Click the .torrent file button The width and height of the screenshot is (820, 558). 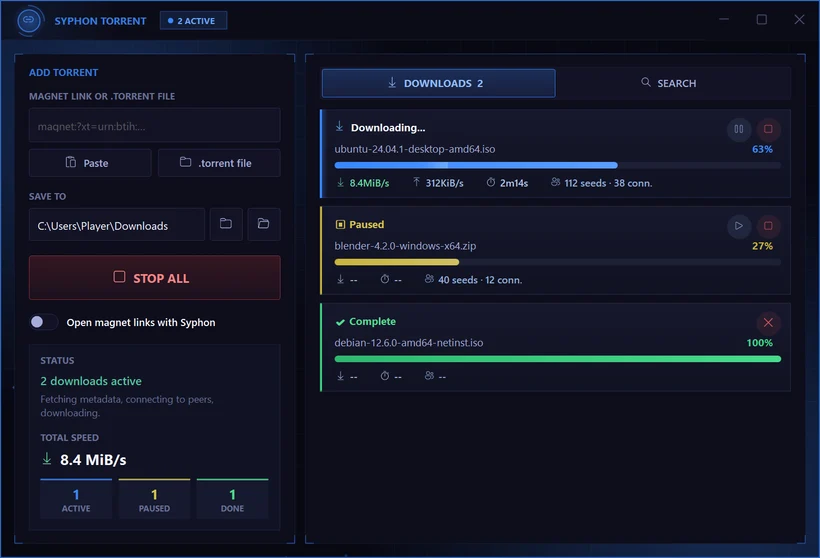point(219,163)
